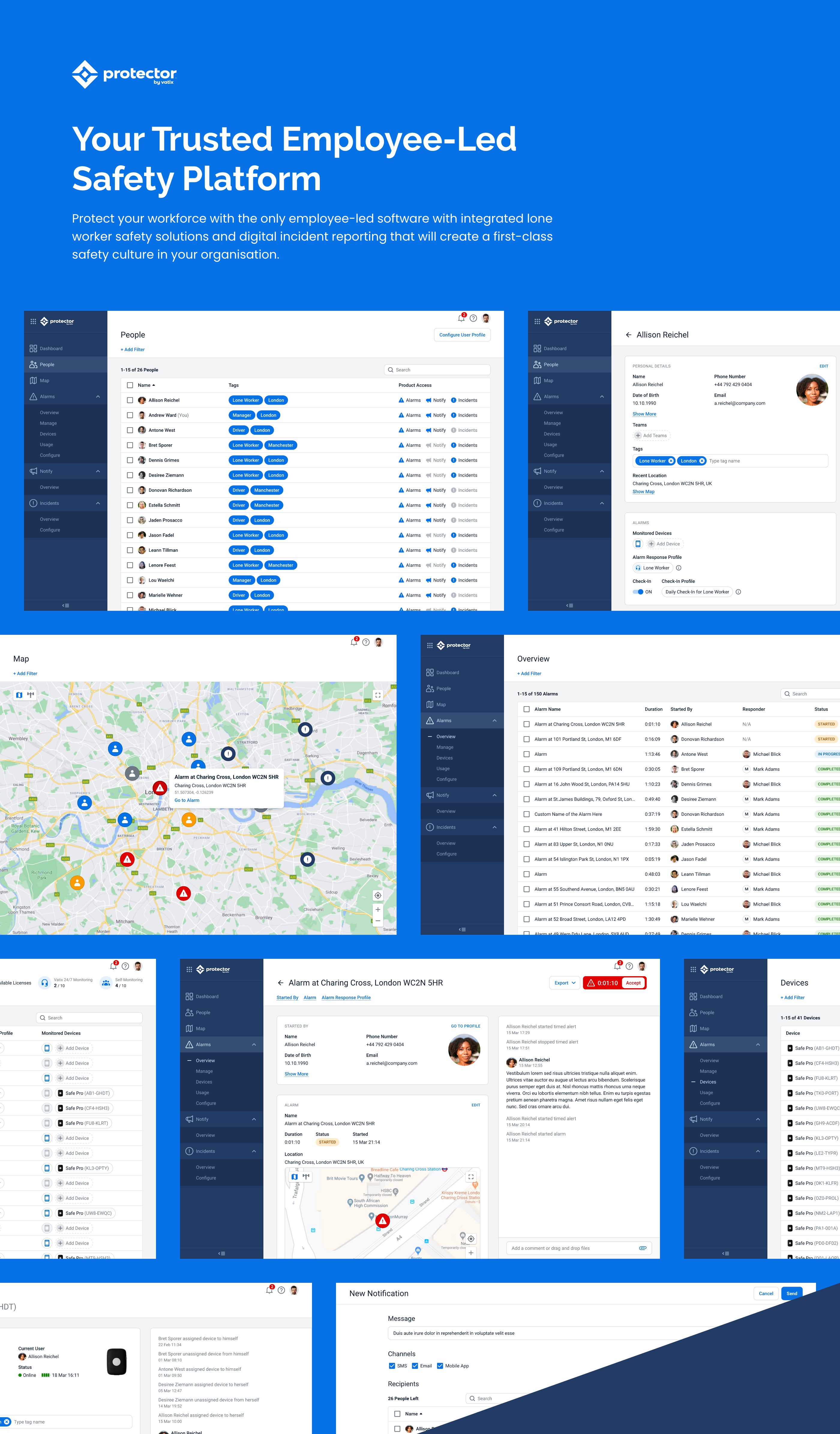Viewport: 840px width, 1434px height.
Task: Switch to Alarm Response Profile tab in alarm detail
Action: 346,997
